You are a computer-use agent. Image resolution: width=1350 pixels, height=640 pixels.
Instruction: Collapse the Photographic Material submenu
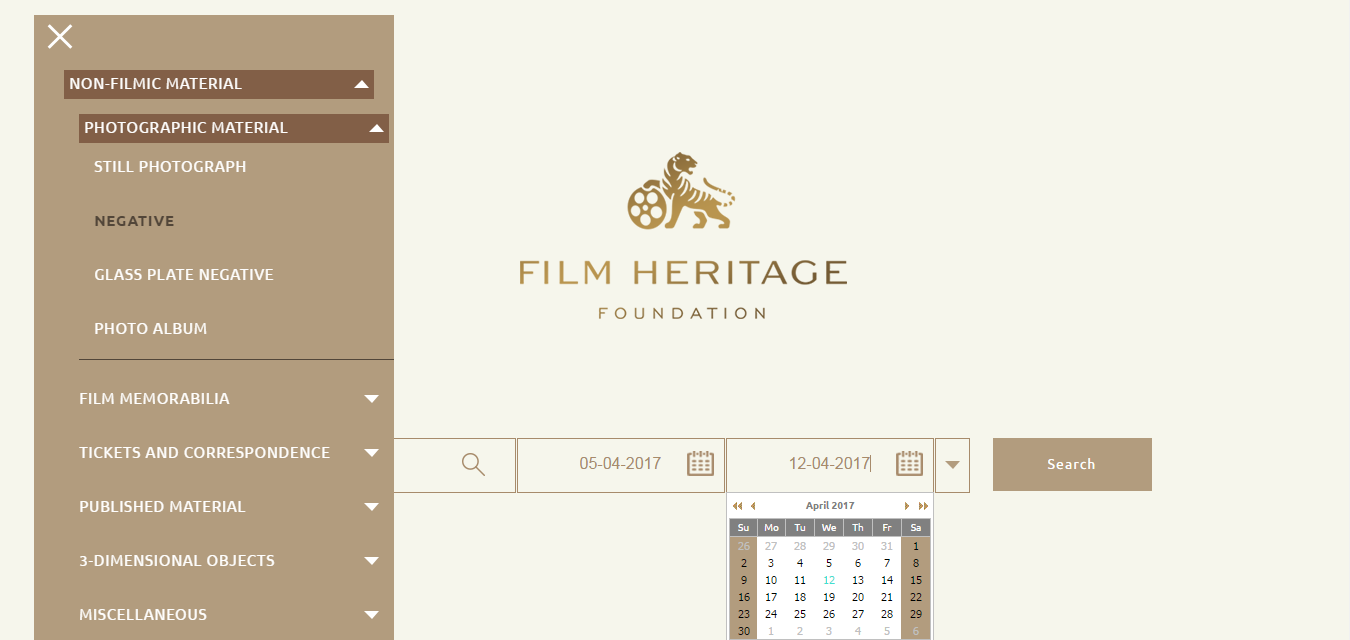click(x=377, y=128)
